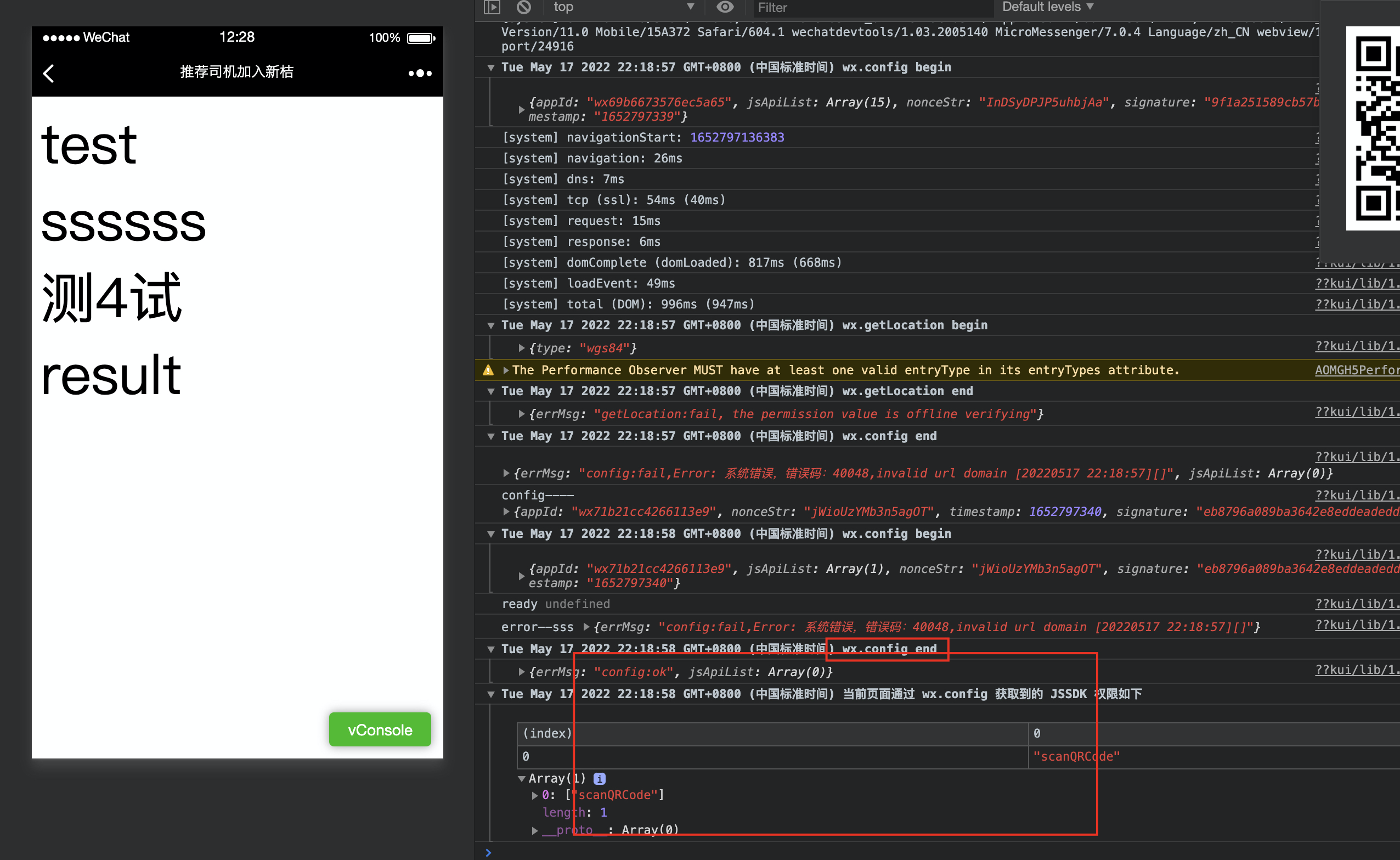Expand the {type: "wgs84"} object

pos(521,348)
